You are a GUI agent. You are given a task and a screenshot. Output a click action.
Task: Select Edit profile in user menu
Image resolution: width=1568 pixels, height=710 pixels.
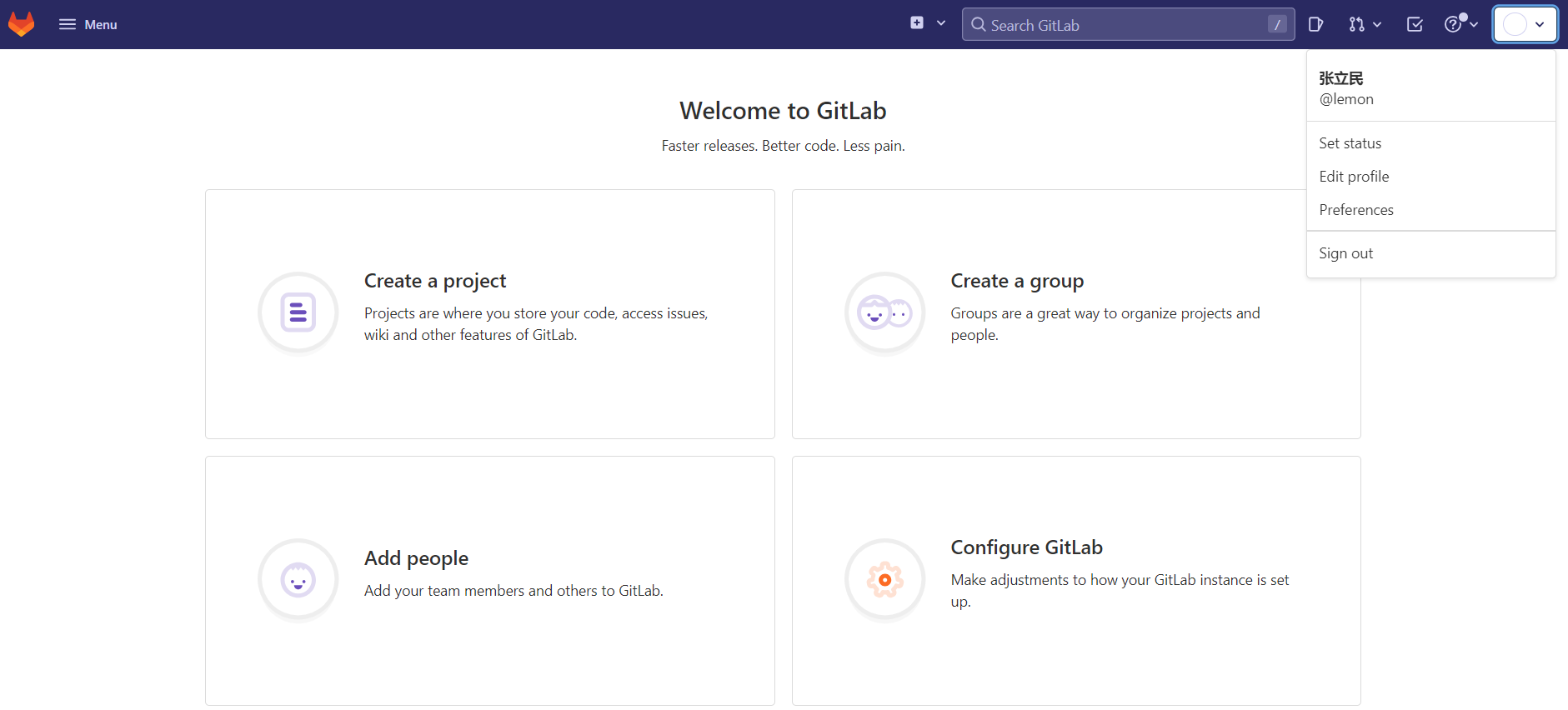(1431, 177)
